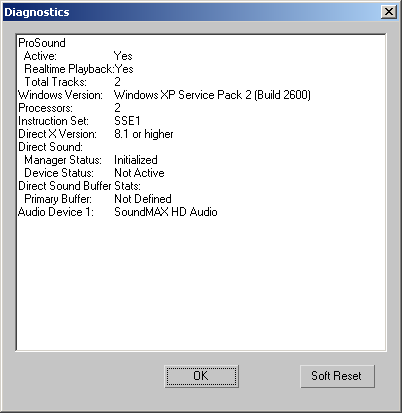Click the Total Tracks entry

[72, 82]
